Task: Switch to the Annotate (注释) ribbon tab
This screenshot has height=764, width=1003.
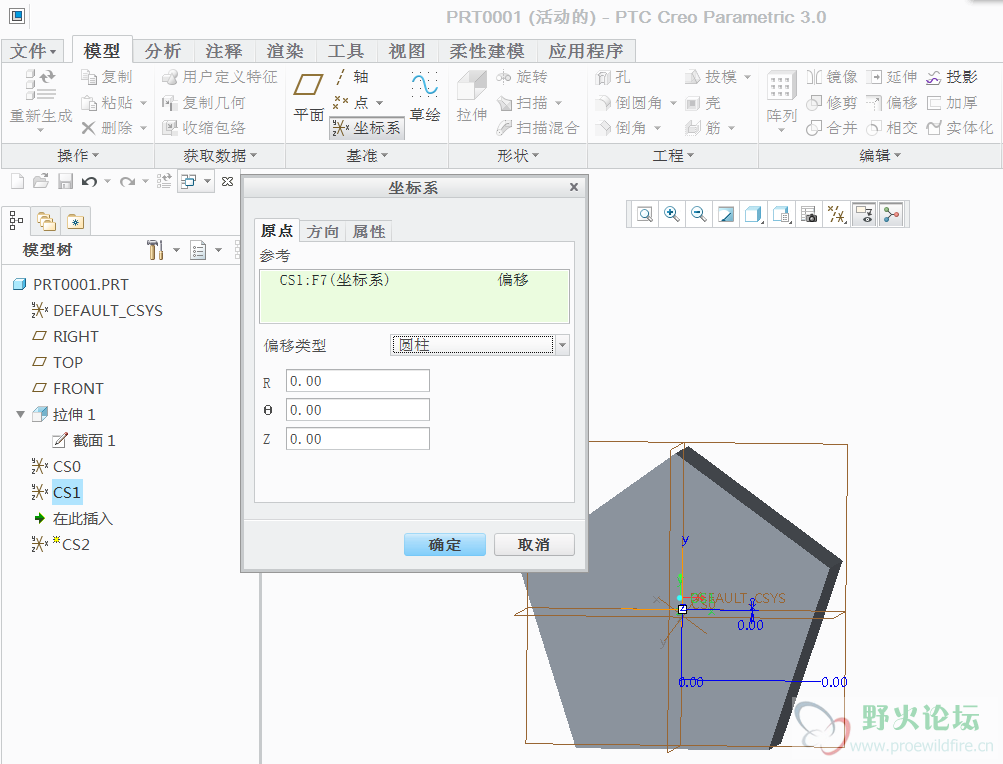Action: tap(224, 51)
